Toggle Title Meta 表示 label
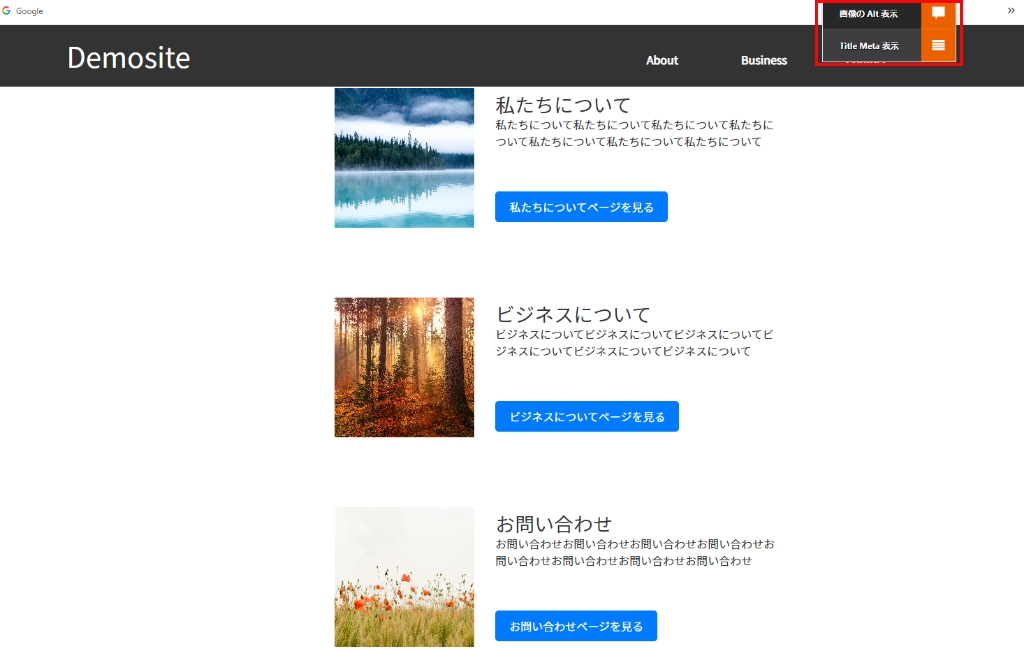 [x=869, y=45]
